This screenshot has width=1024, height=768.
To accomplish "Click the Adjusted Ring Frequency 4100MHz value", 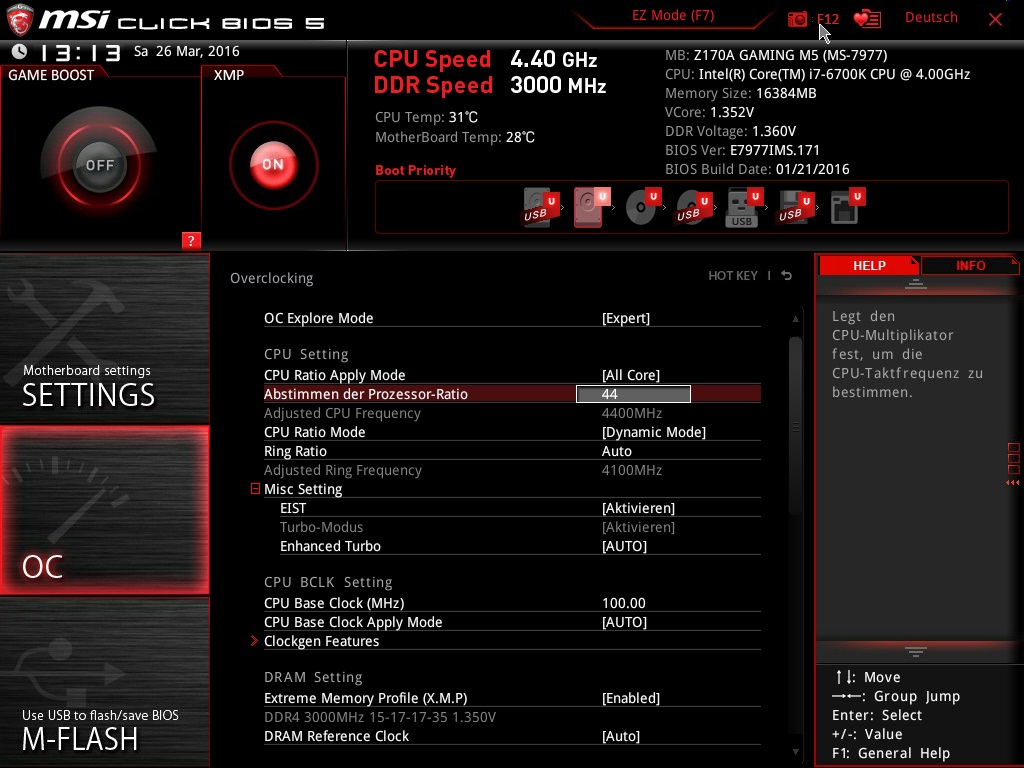I will click(632, 470).
